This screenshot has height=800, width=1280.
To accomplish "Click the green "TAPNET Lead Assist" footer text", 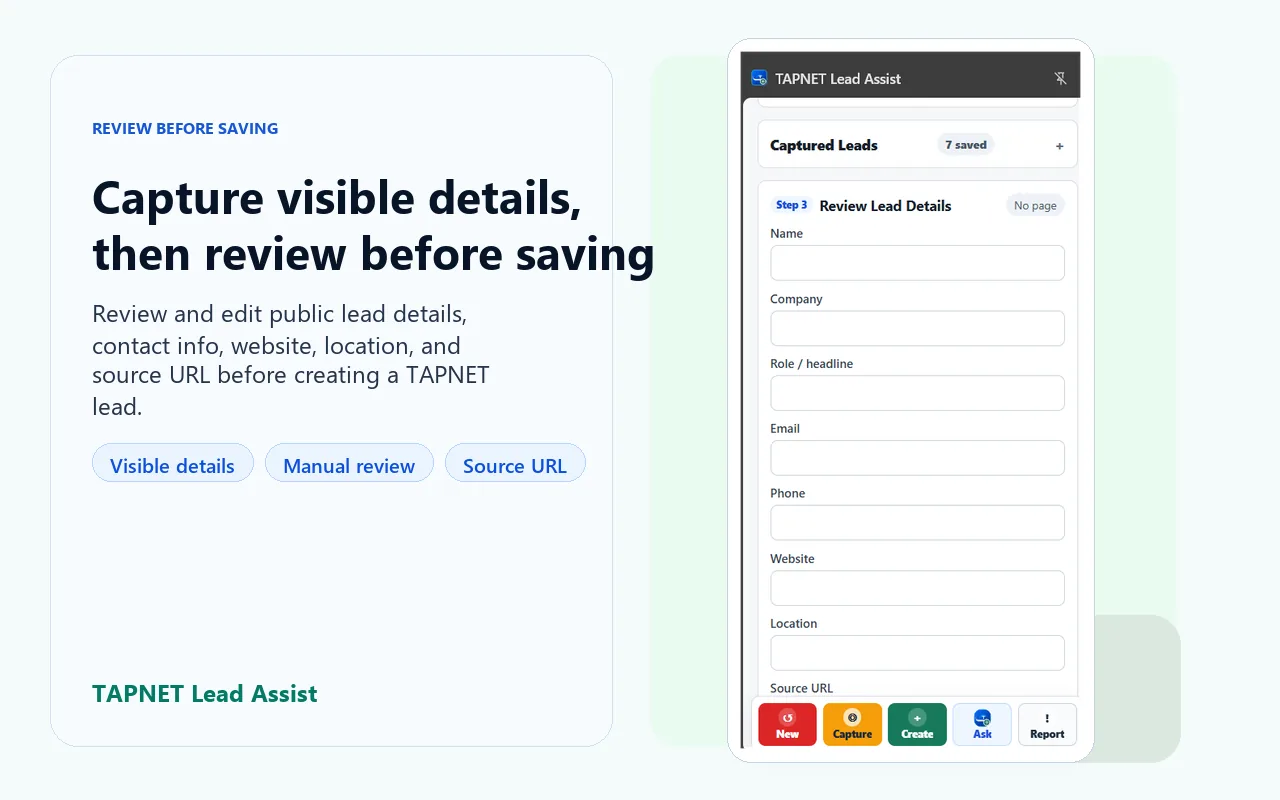I will (x=205, y=694).
